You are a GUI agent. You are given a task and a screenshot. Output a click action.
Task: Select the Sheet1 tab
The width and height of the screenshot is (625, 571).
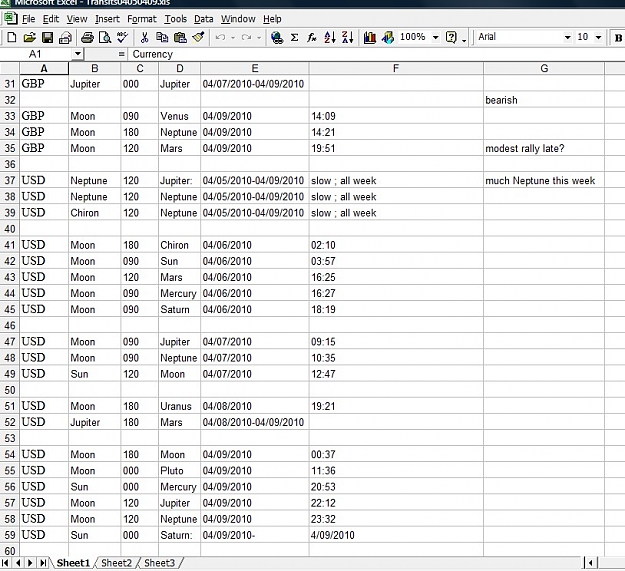point(73,563)
